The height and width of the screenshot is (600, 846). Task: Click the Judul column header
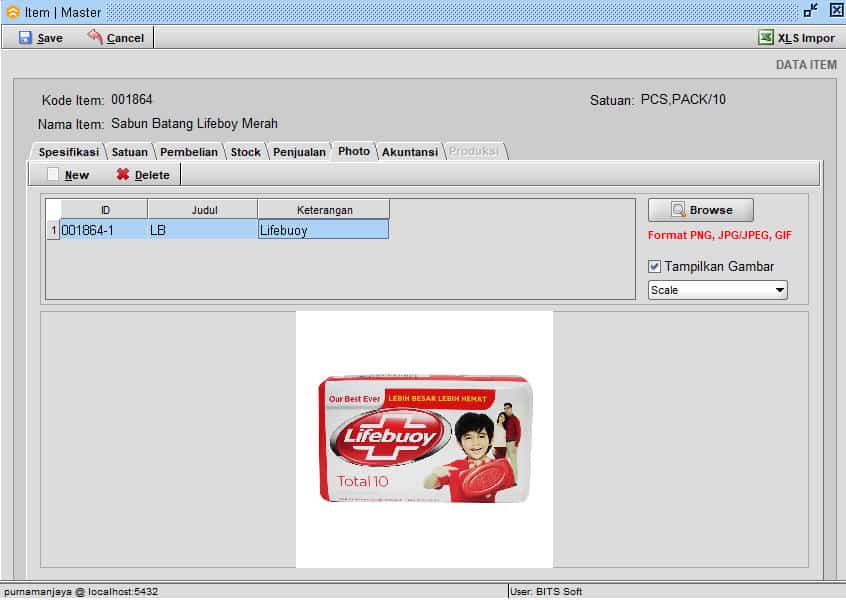[203, 210]
